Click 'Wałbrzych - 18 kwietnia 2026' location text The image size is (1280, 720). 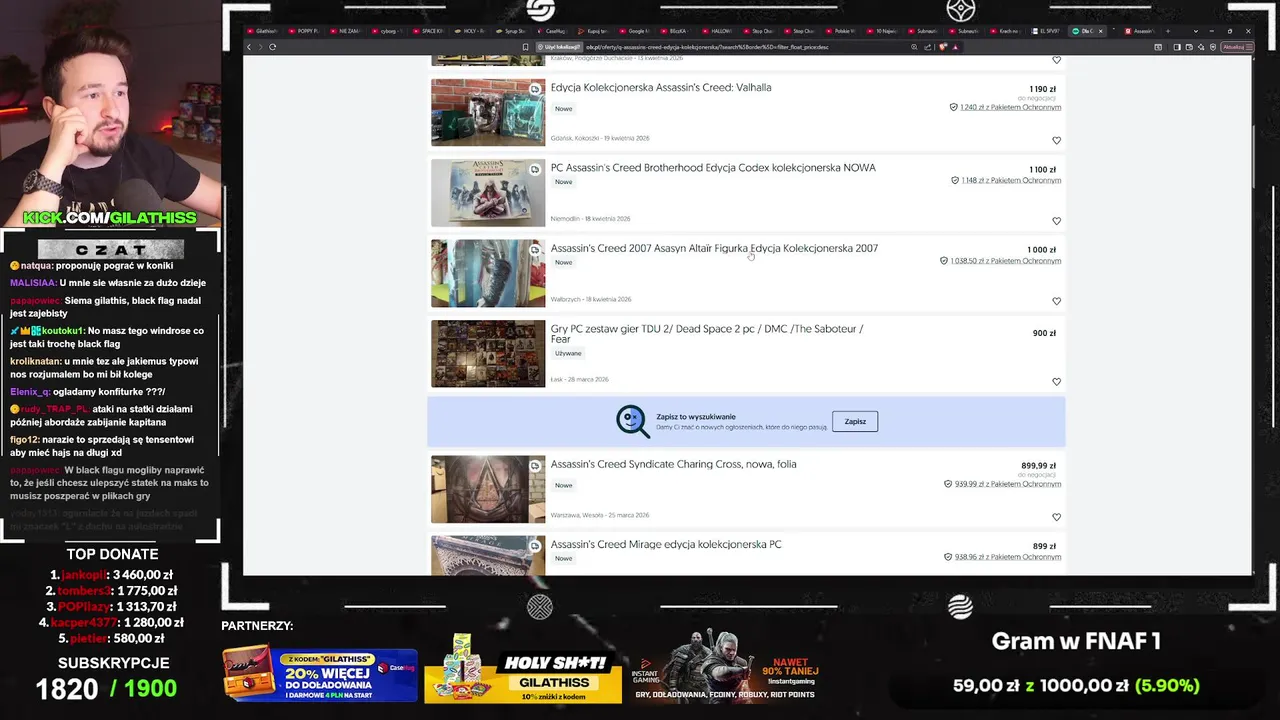[590, 299]
